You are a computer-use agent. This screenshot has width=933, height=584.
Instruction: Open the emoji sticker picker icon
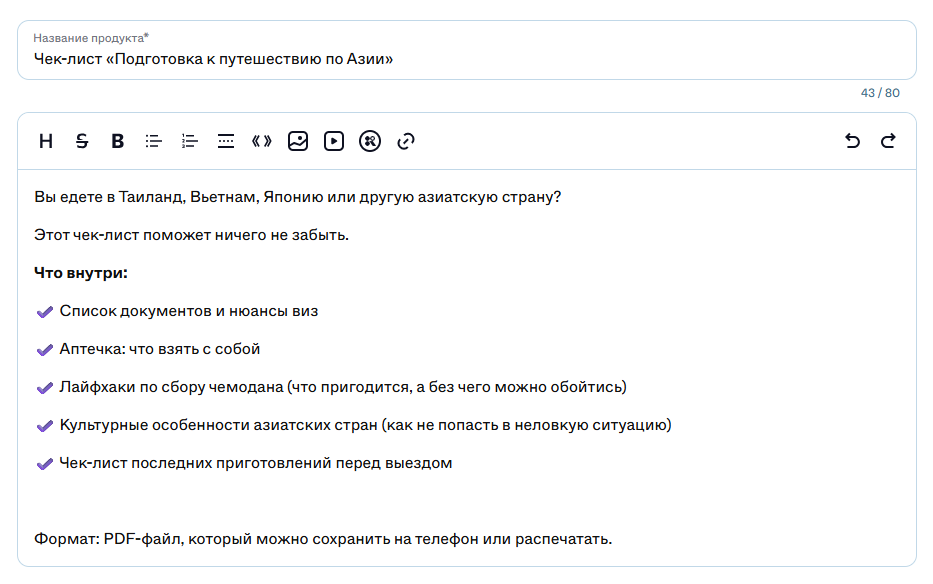point(370,141)
